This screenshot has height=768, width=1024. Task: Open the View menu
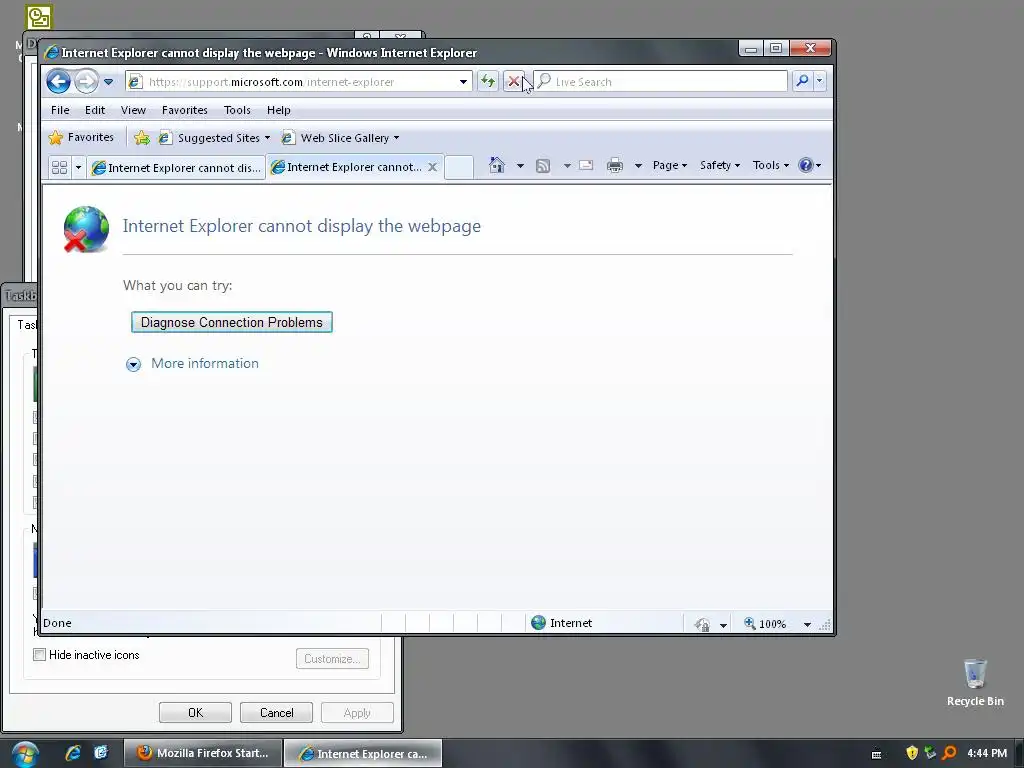(133, 110)
